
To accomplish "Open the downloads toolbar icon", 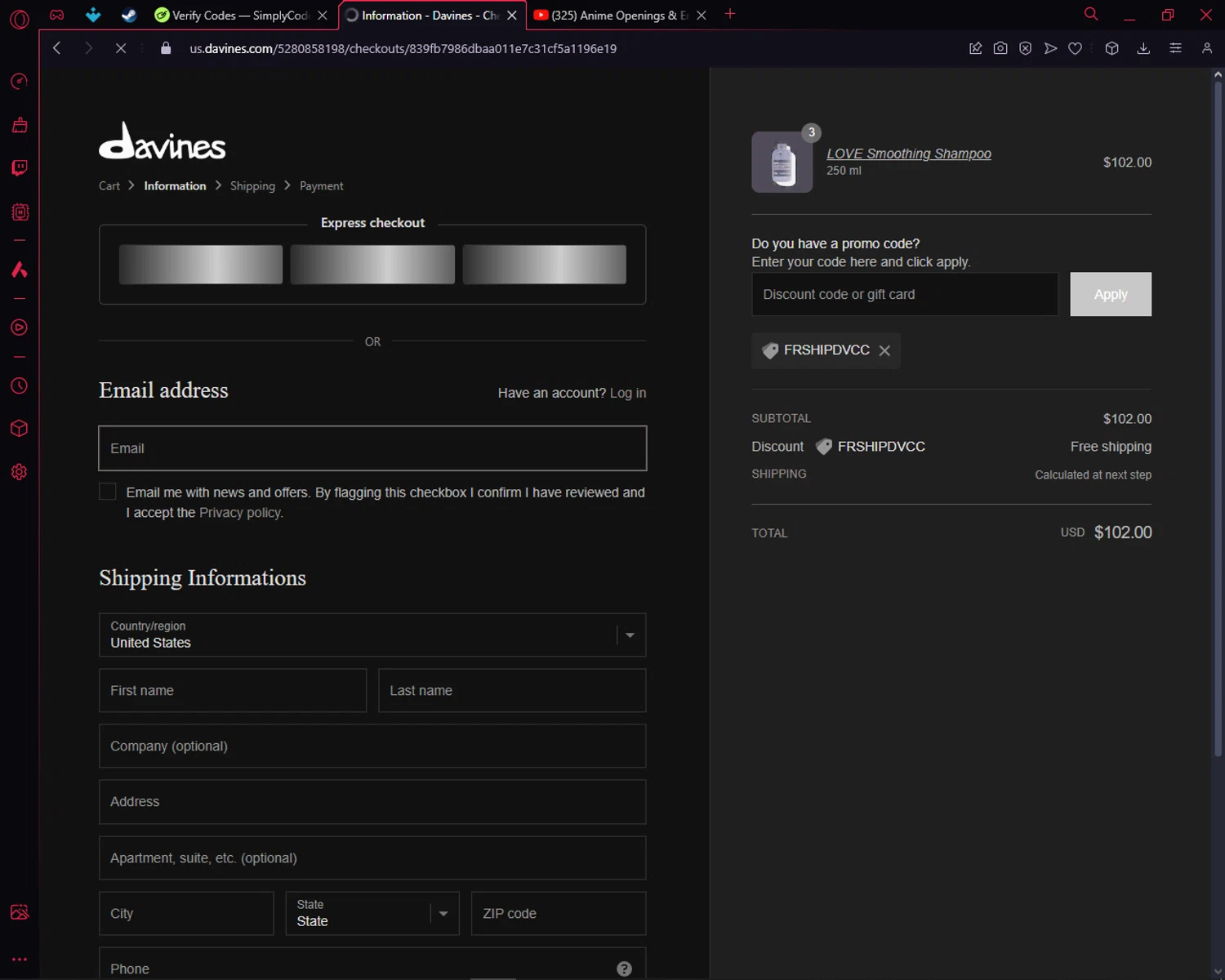I will click(1143, 48).
